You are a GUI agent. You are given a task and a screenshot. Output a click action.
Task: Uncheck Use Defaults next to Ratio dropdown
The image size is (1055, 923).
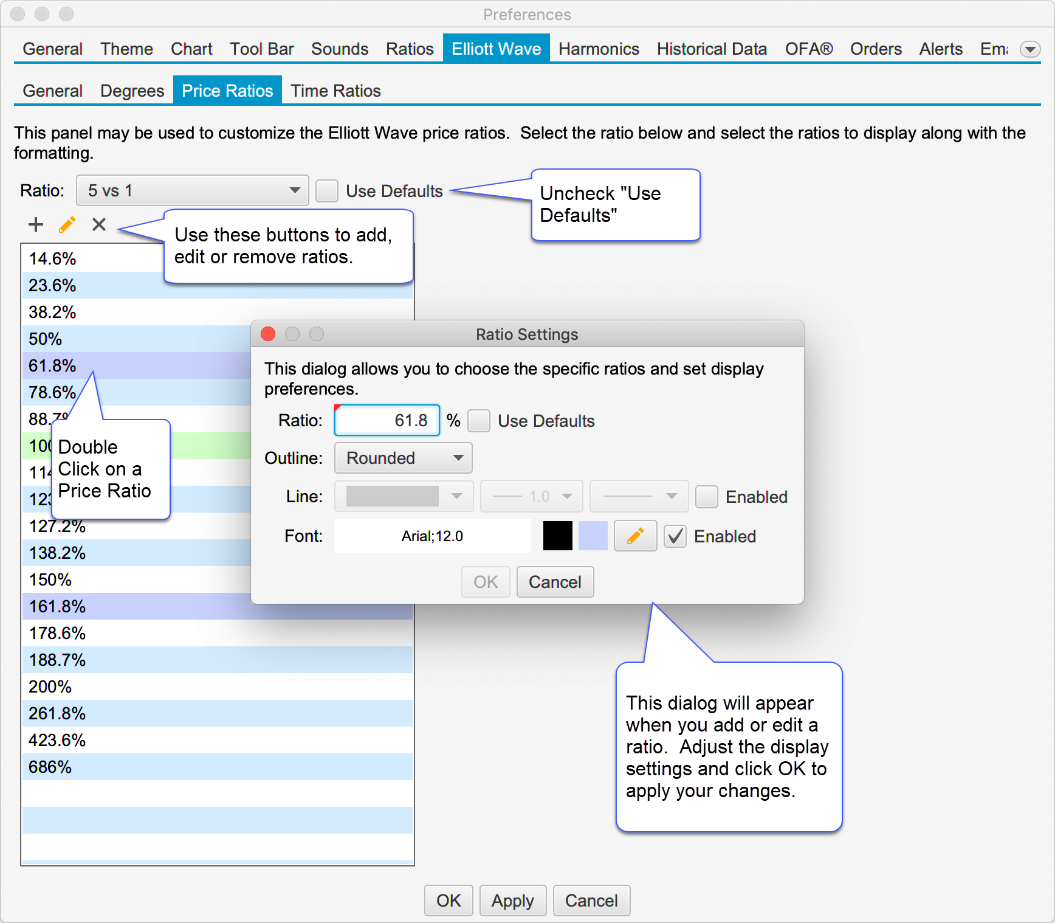click(x=327, y=191)
